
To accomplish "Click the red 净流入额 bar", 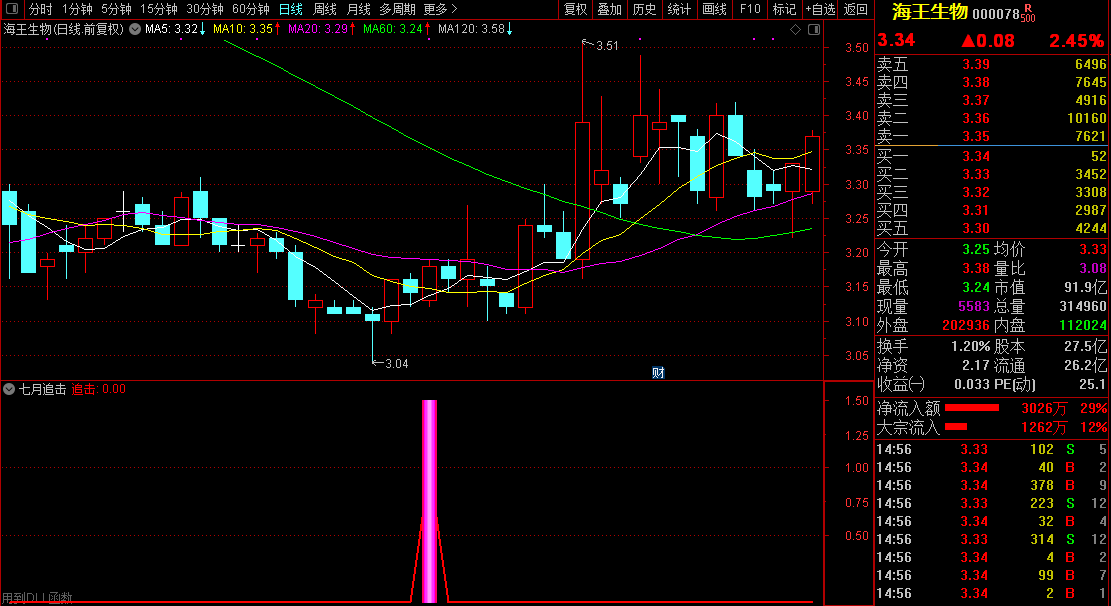I will [x=972, y=408].
